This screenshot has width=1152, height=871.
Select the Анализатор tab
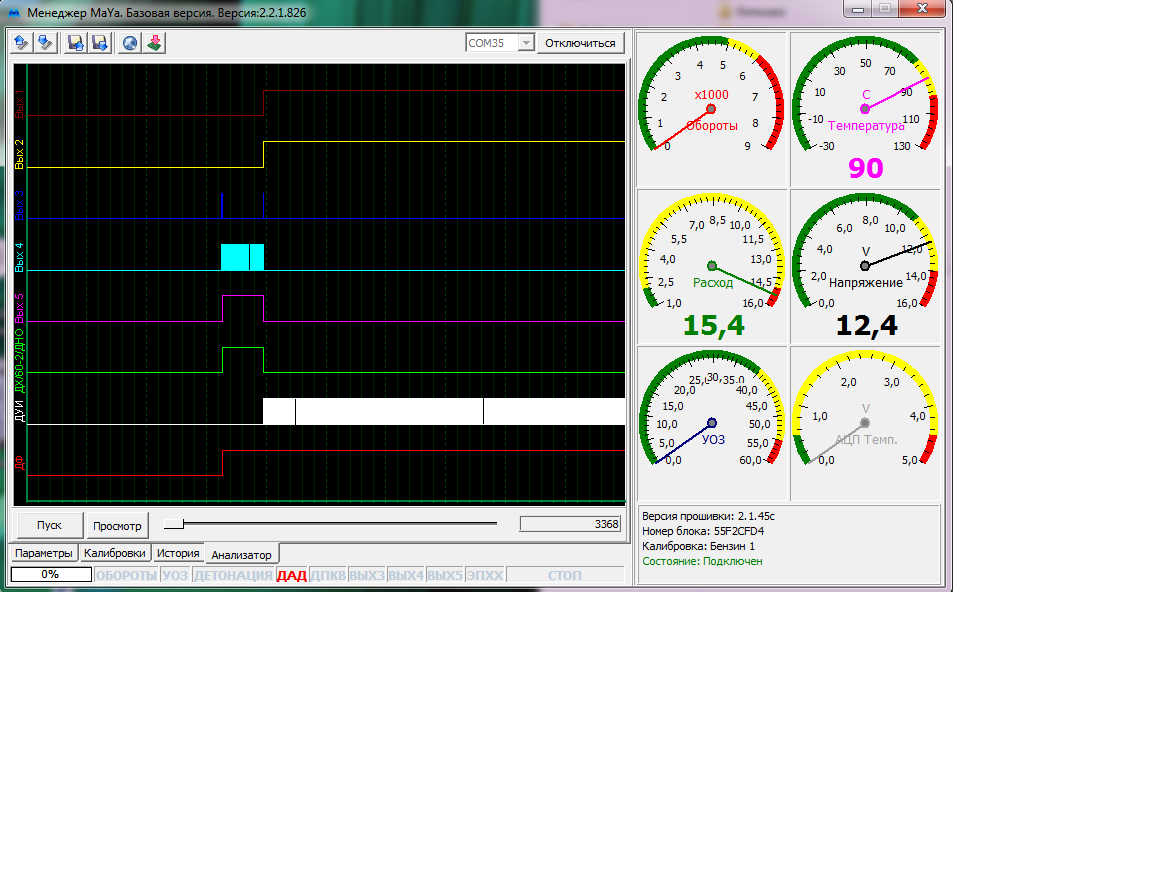click(x=242, y=554)
